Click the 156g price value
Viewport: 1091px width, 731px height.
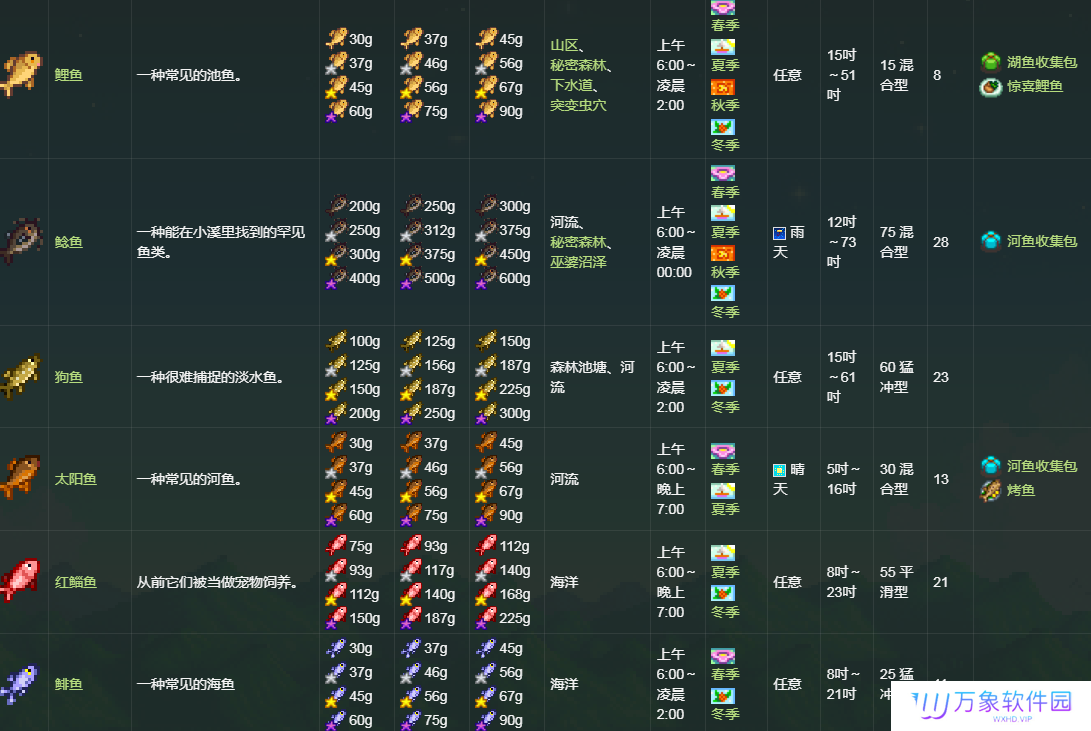440,365
